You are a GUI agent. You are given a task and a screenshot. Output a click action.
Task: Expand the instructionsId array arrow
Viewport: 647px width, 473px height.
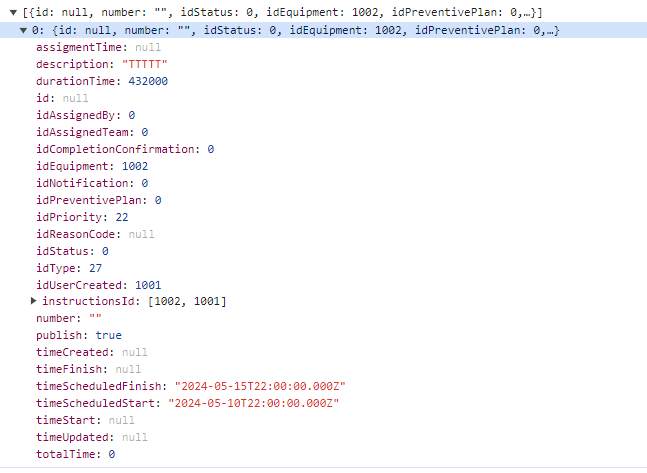pos(35,301)
